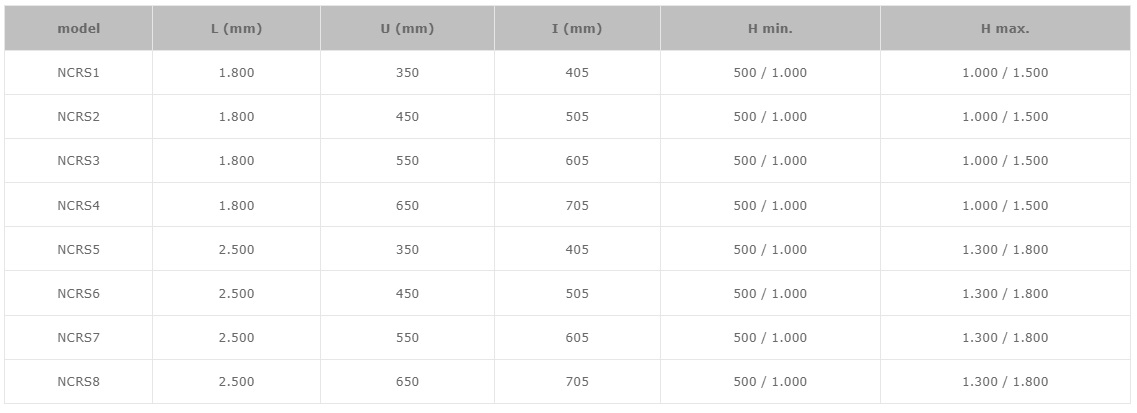Click the 'model' column header
This screenshot has height=413, width=1137.
click(x=78, y=29)
